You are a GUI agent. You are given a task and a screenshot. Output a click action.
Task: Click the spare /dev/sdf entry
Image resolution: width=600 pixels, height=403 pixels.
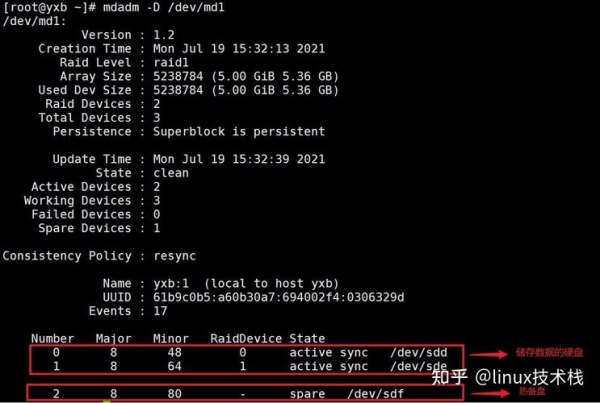pyautogui.click(x=346, y=393)
